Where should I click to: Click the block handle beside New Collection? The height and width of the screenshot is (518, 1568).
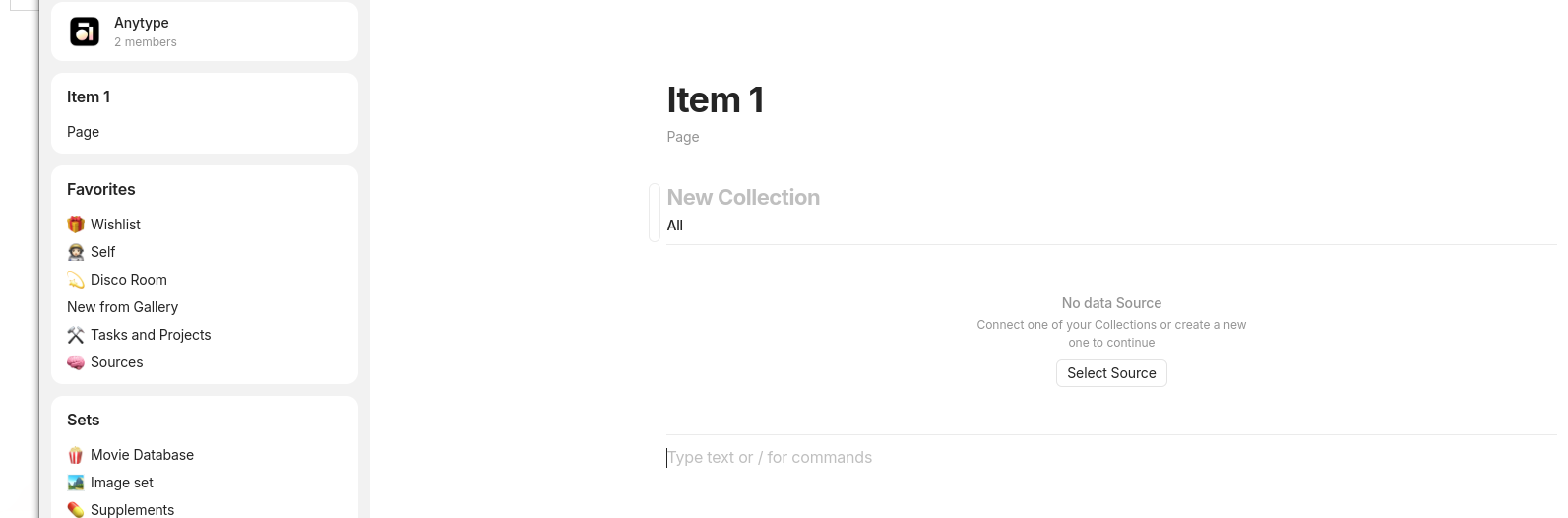pyautogui.click(x=655, y=212)
